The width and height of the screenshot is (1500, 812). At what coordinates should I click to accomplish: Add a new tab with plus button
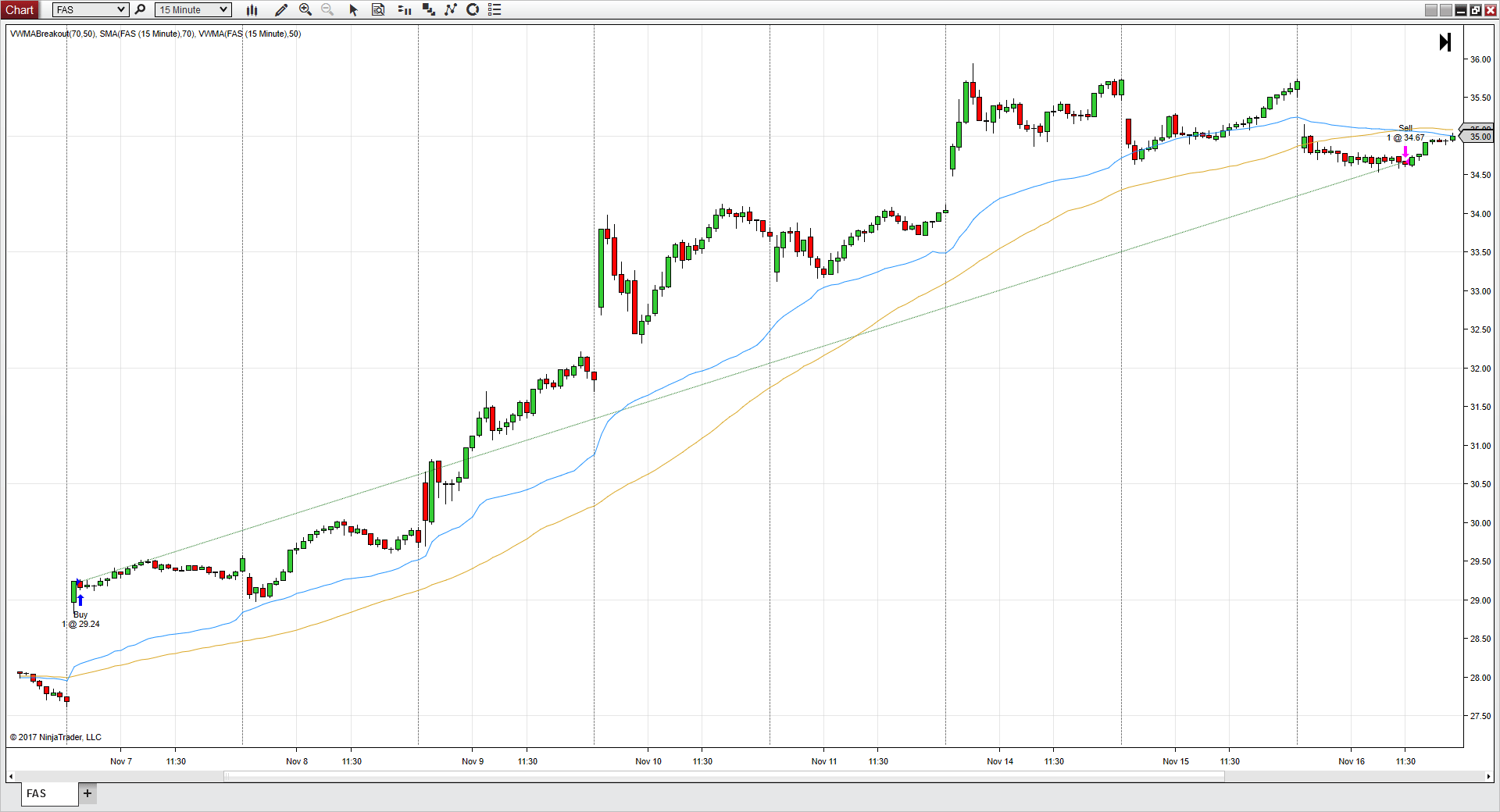(x=87, y=793)
